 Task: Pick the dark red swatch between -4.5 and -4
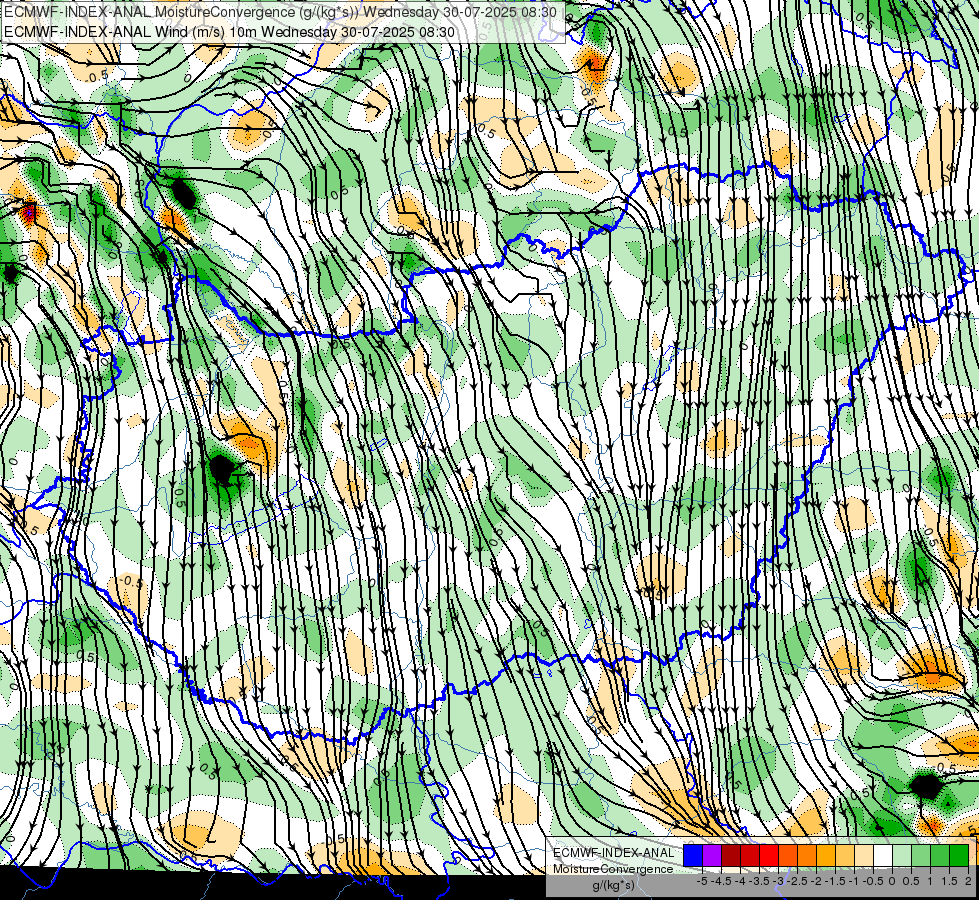tap(731, 856)
